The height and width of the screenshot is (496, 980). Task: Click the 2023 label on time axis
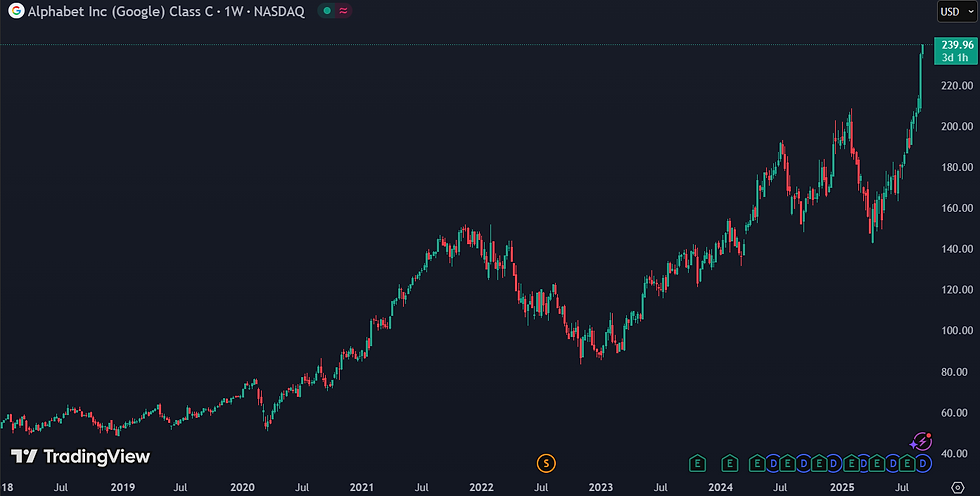click(601, 487)
